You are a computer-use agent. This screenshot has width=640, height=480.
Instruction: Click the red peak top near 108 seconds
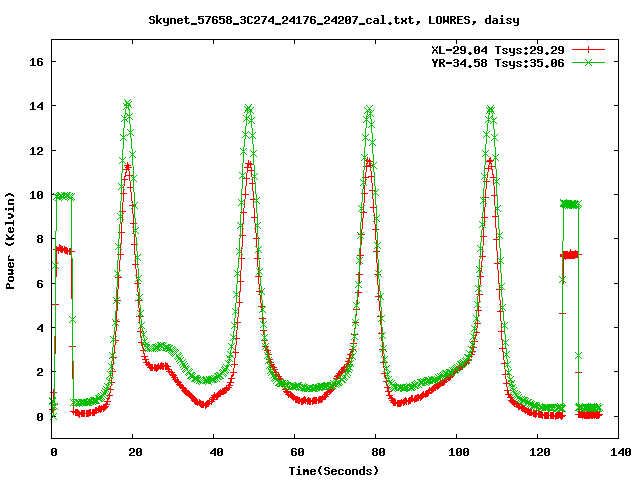[x=490, y=163]
